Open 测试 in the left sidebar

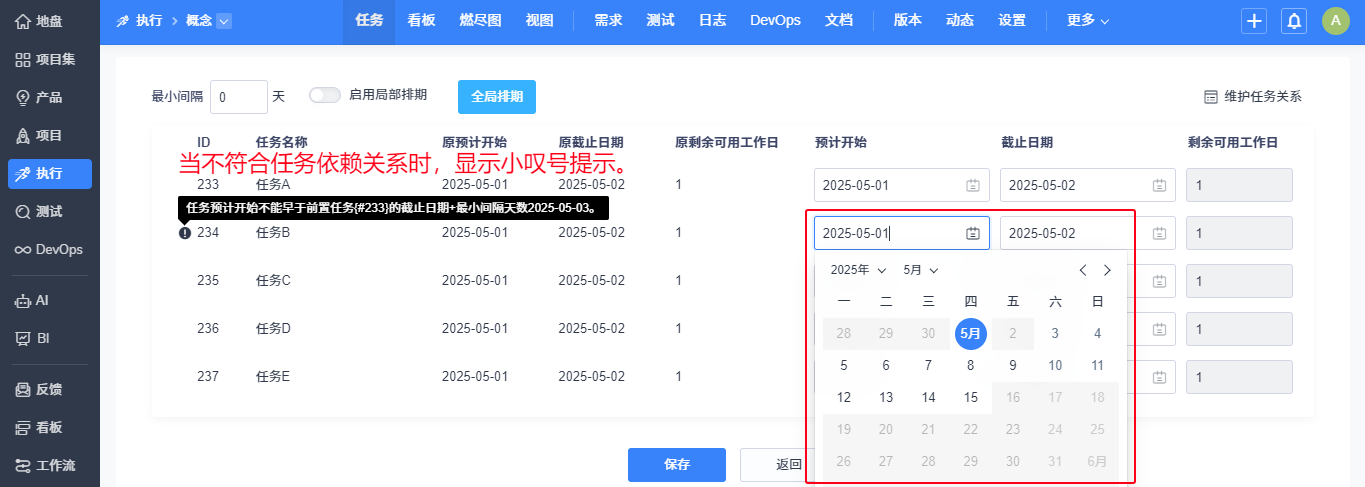tap(50, 211)
